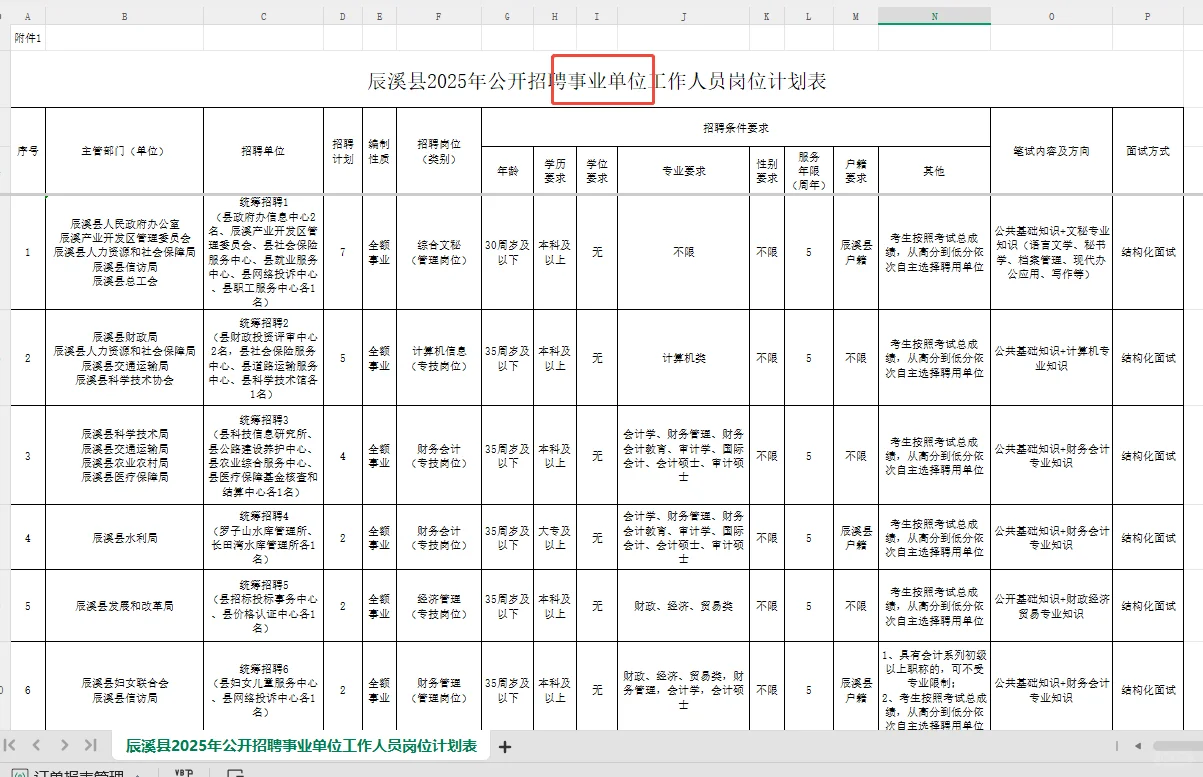Image resolution: width=1203 pixels, height=777 pixels.
Task: Go to the next sheet arrow
Action: [x=64, y=745]
